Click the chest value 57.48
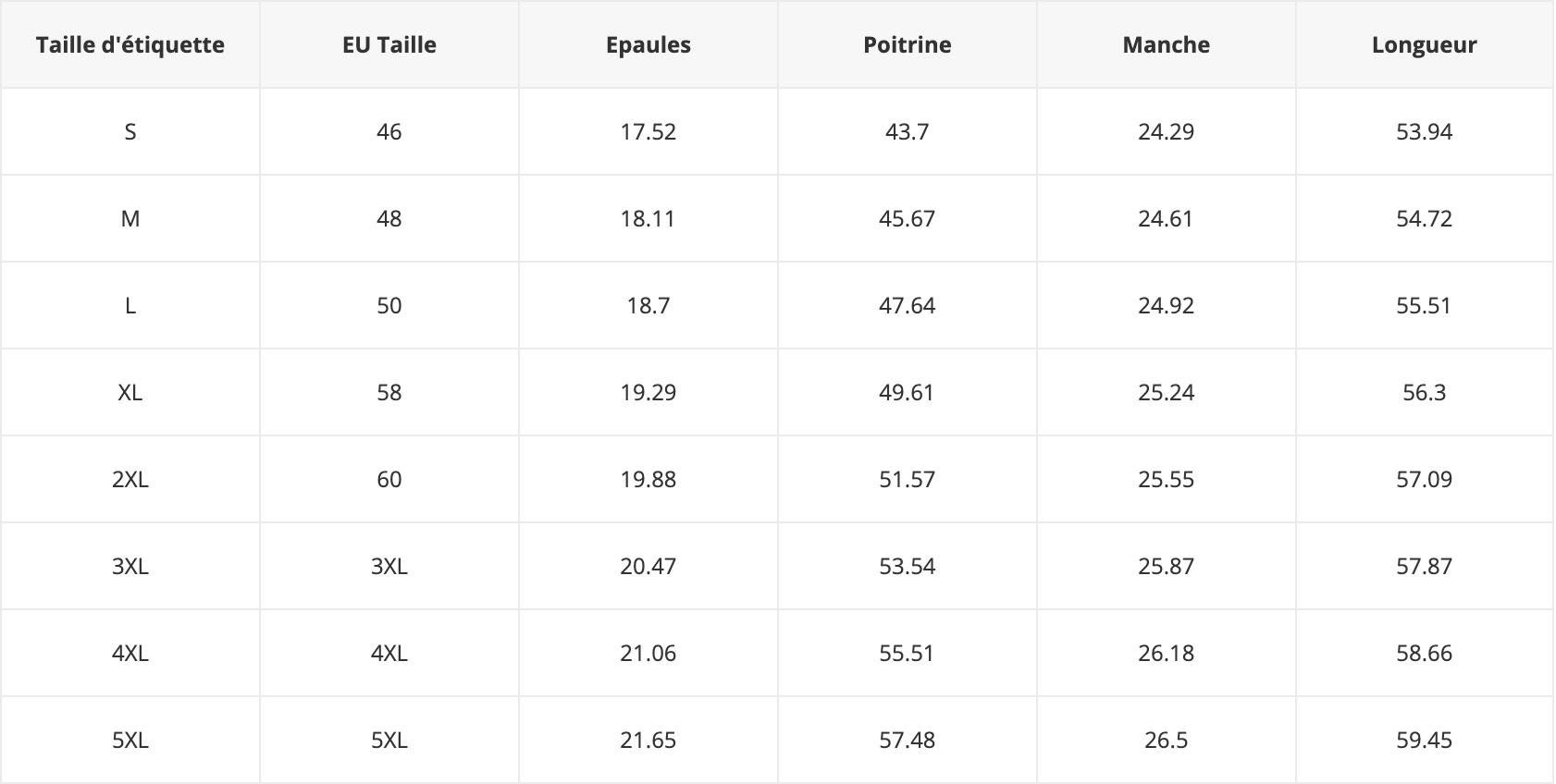The height and width of the screenshot is (784, 1556). (x=908, y=740)
